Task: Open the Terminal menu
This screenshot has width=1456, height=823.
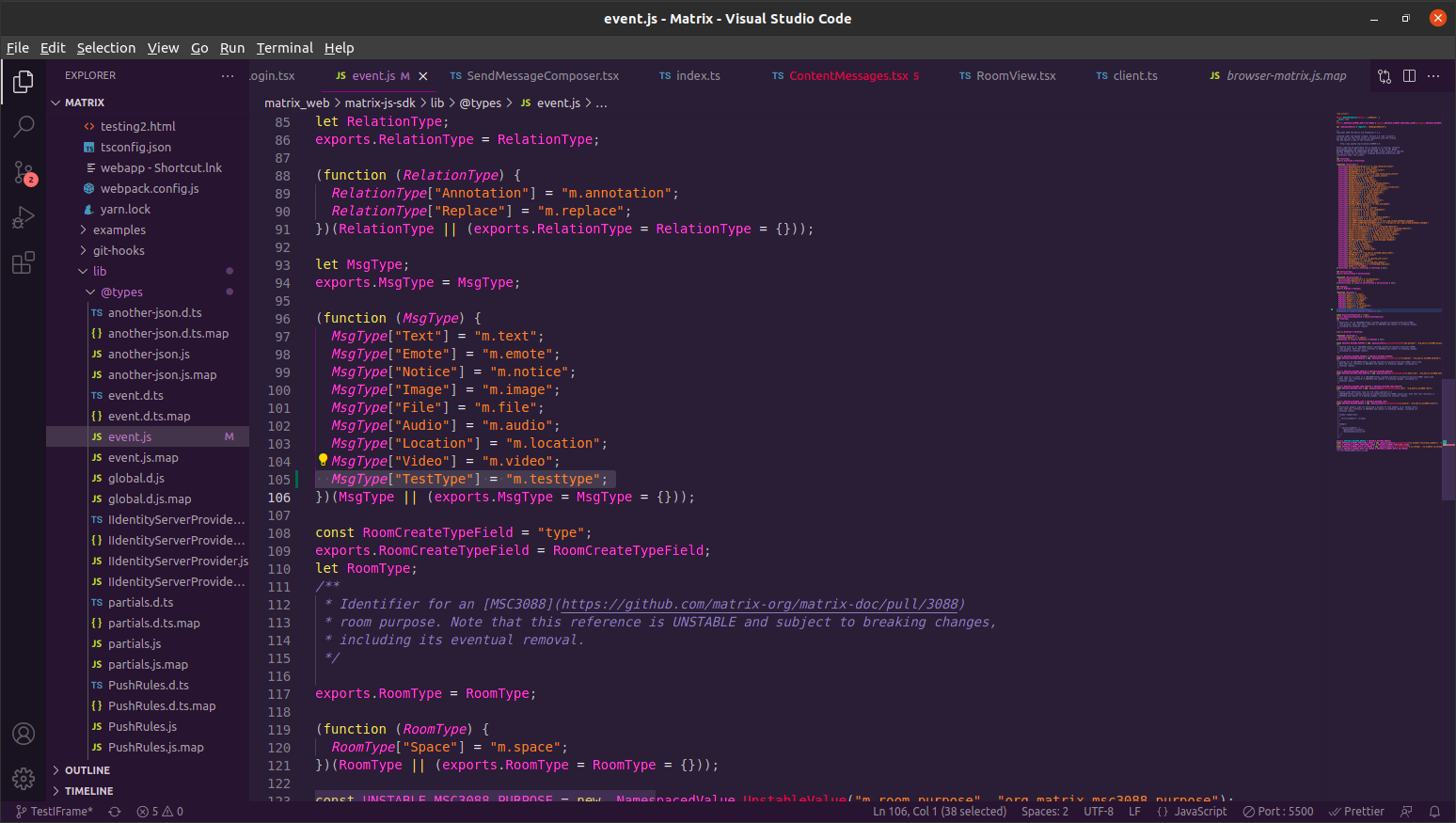Action: [x=284, y=48]
